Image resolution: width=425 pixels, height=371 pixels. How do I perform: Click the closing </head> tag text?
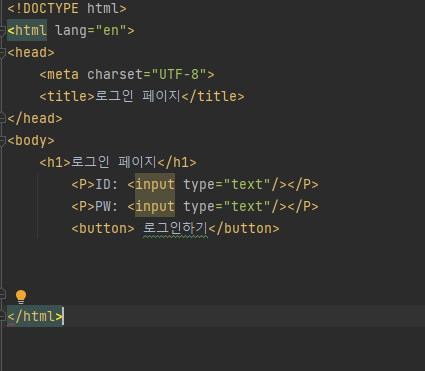pyautogui.click(x=35, y=118)
